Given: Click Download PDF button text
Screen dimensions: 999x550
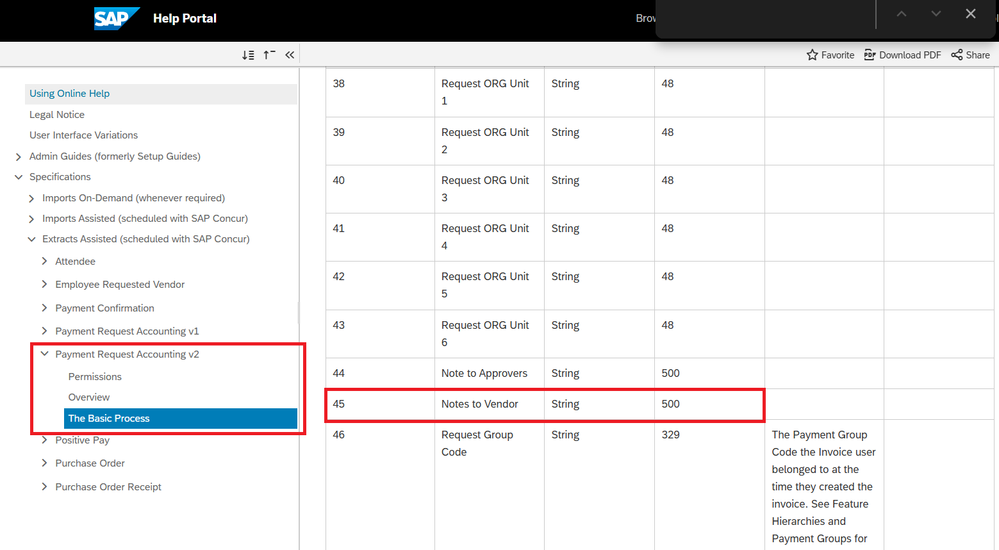Looking at the screenshot, I should pos(910,55).
